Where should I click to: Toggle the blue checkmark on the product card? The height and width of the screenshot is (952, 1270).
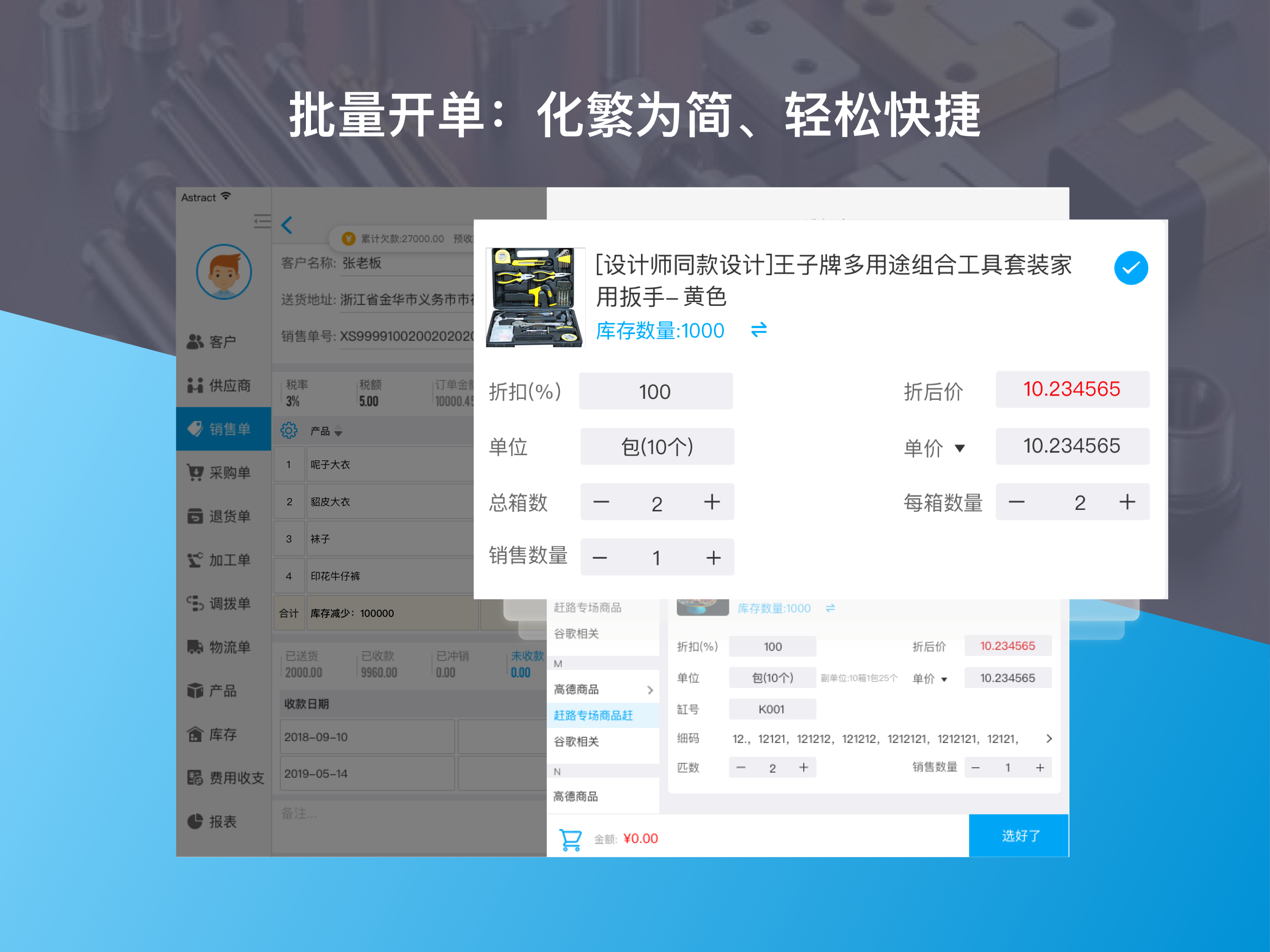1131,268
